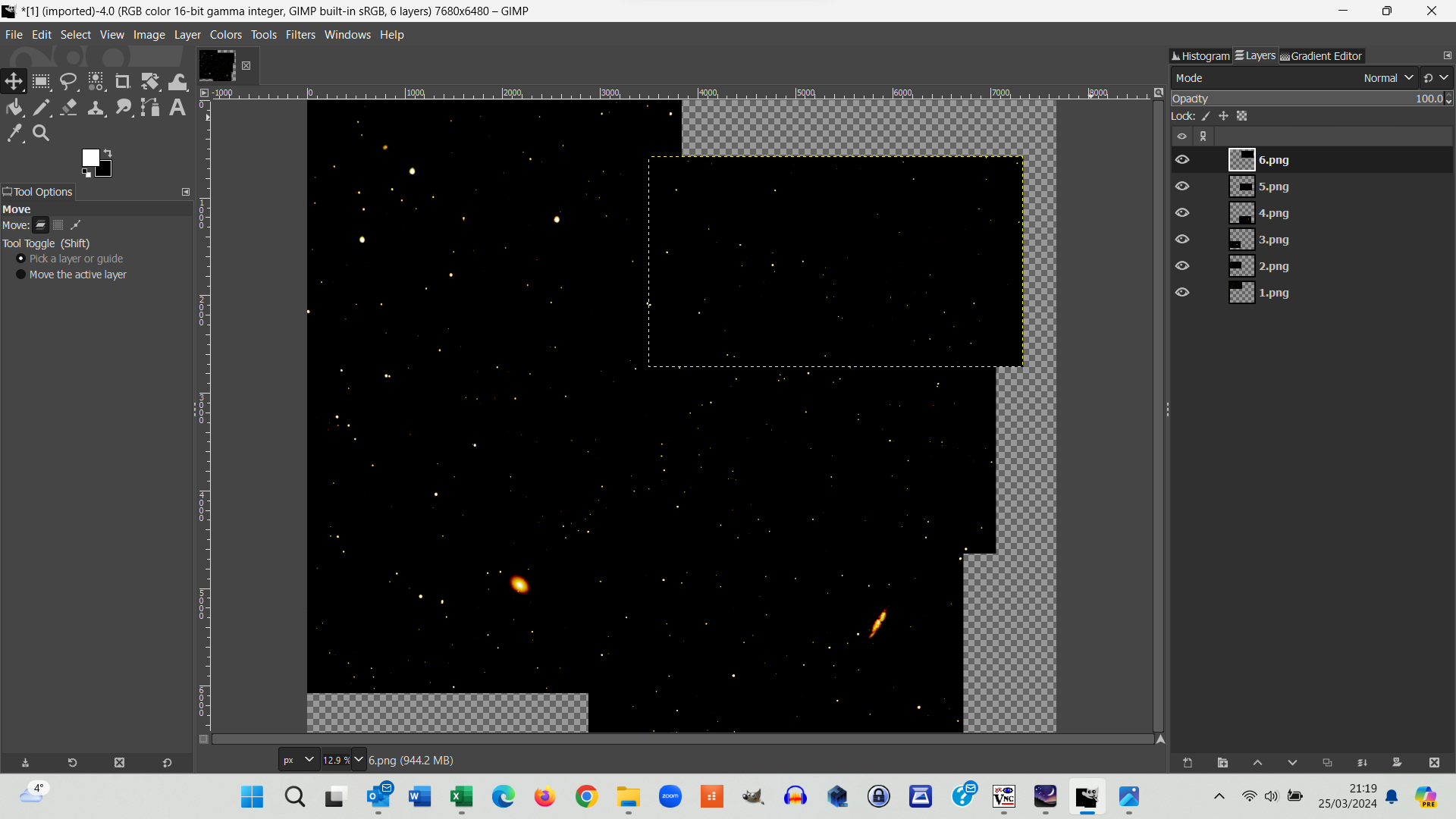This screenshot has height=819, width=1456.
Task: Click the foreground white color swatch
Action: coord(89,156)
